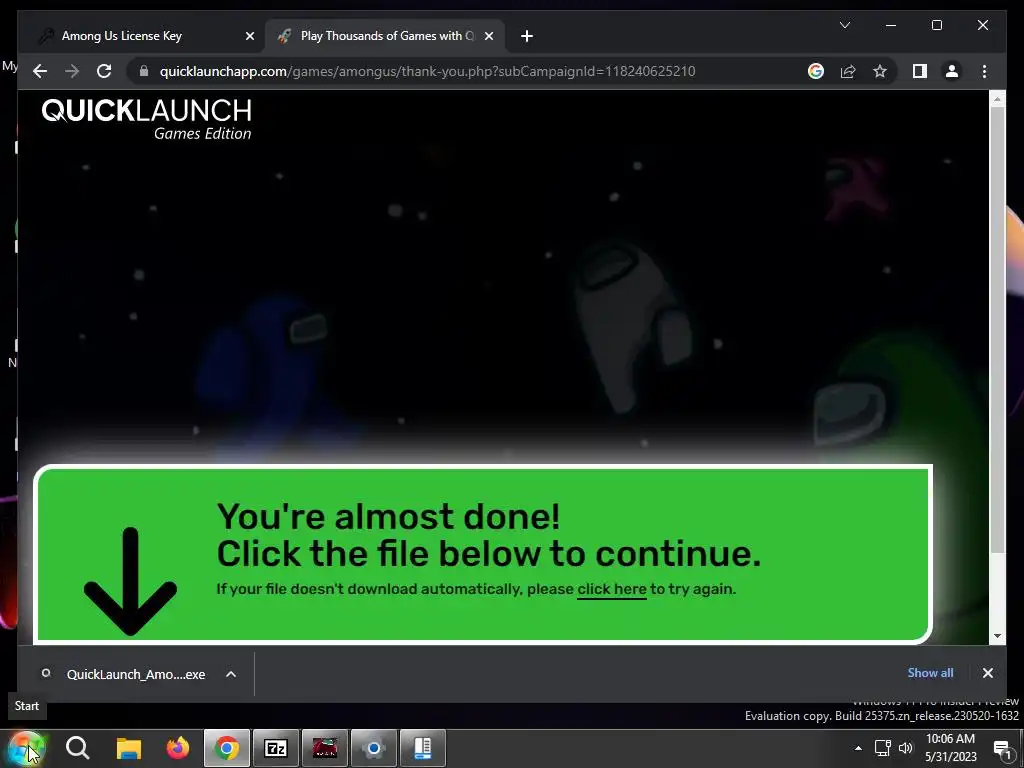Click the forward navigation arrow
Screen dimensions: 1024x768
pyautogui.click(x=72, y=71)
